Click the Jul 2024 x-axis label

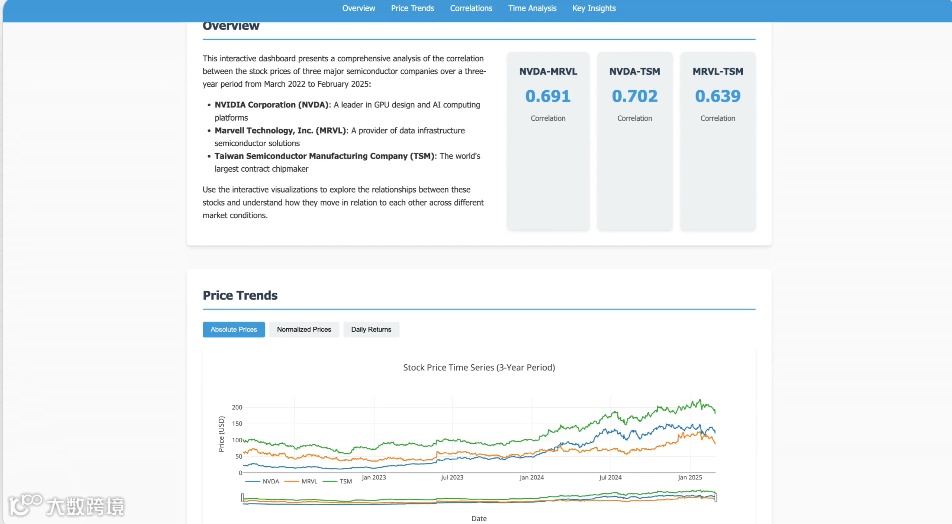coord(610,478)
